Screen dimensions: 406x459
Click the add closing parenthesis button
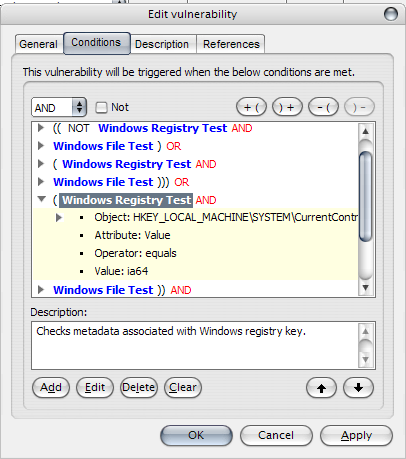287,107
